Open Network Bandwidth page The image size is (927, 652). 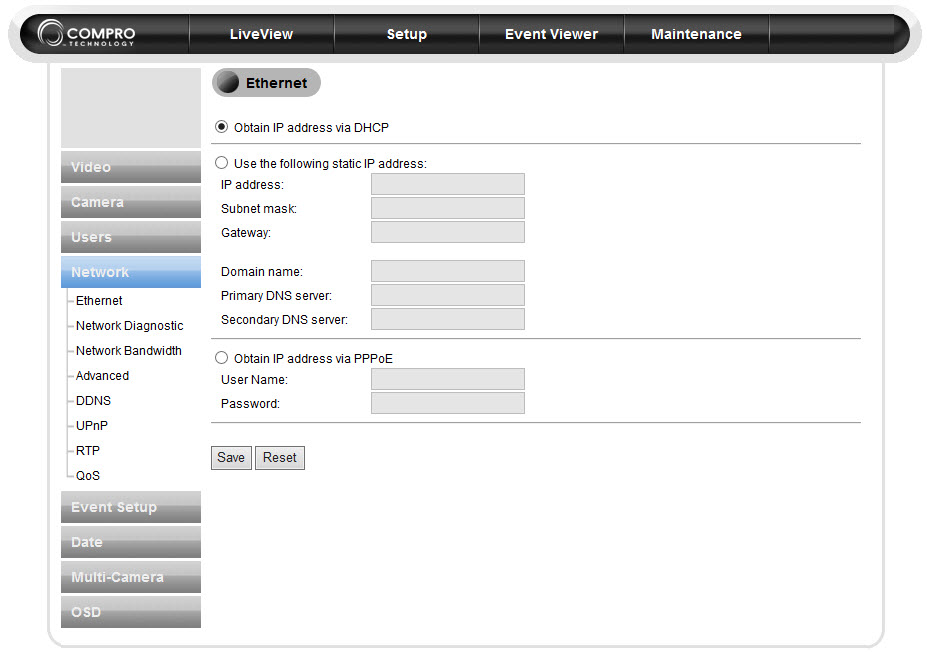coord(128,351)
